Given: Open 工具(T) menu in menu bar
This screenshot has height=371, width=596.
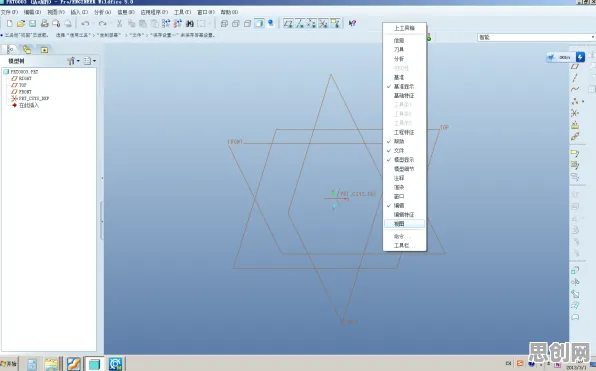Looking at the screenshot, I should [x=182, y=12].
